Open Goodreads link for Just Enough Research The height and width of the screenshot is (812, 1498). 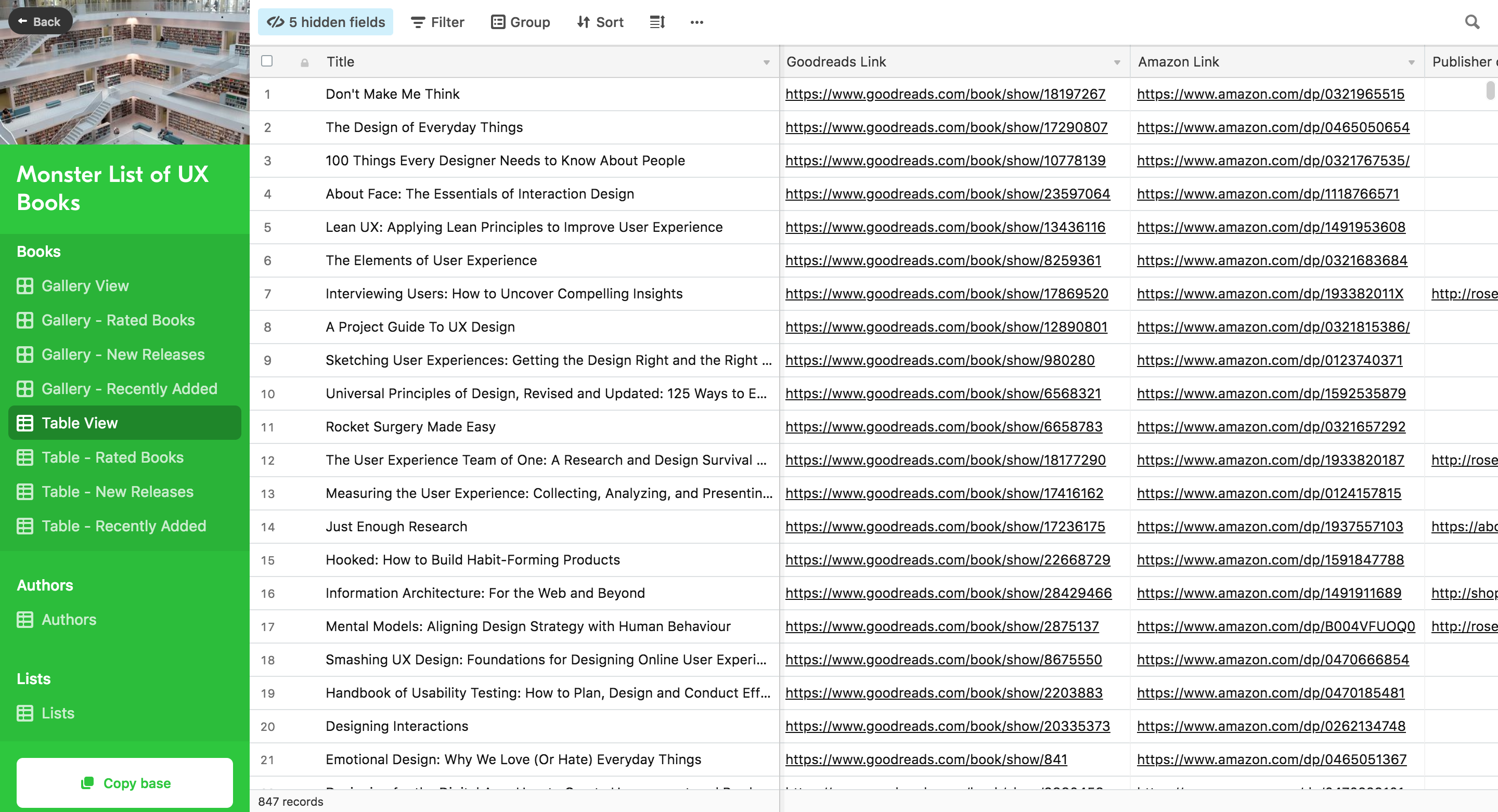click(x=945, y=527)
